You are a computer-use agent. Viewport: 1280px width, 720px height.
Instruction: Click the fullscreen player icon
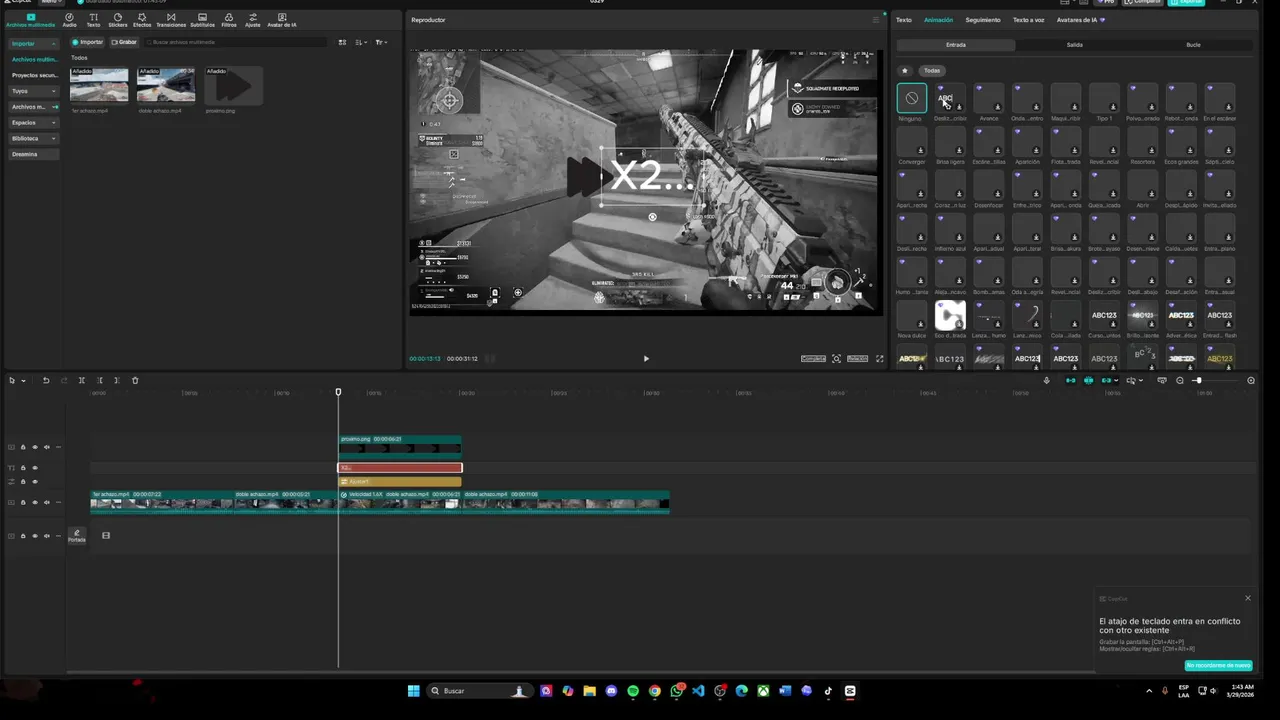pyautogui.click(x=880, y=358)
